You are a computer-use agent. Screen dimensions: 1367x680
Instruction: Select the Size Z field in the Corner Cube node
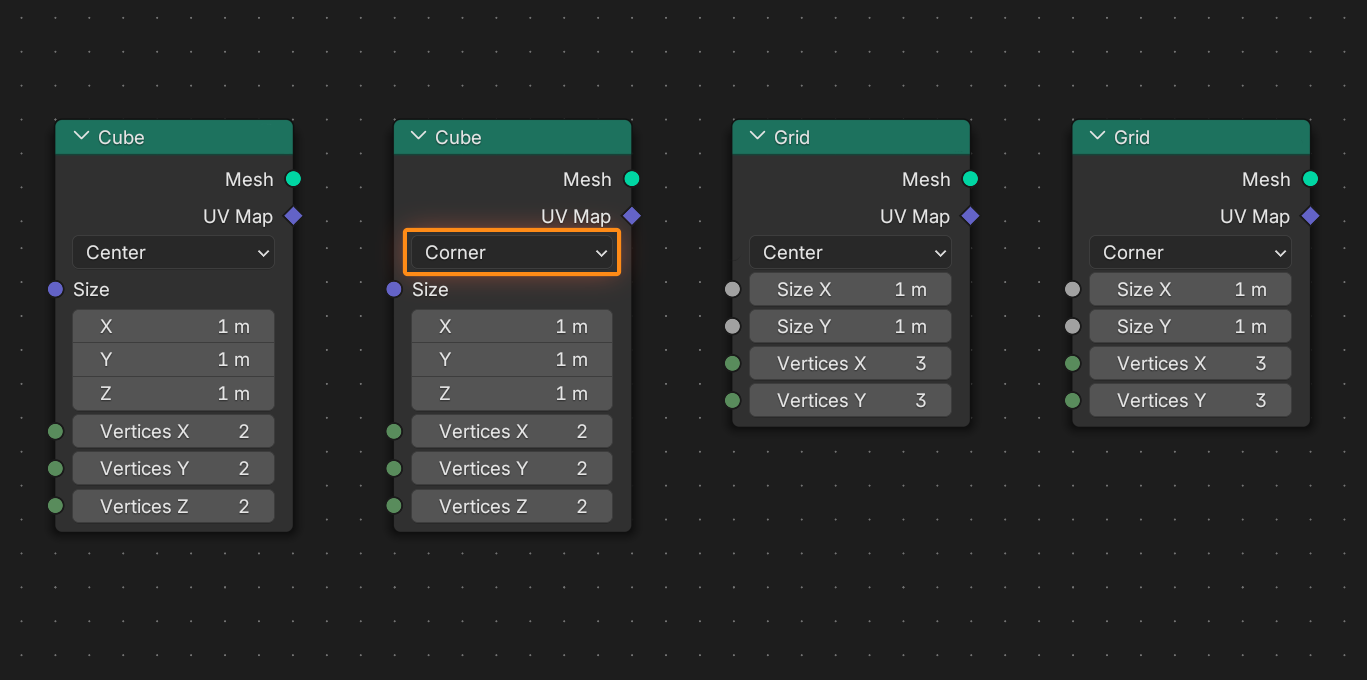(x=512, y=394)
